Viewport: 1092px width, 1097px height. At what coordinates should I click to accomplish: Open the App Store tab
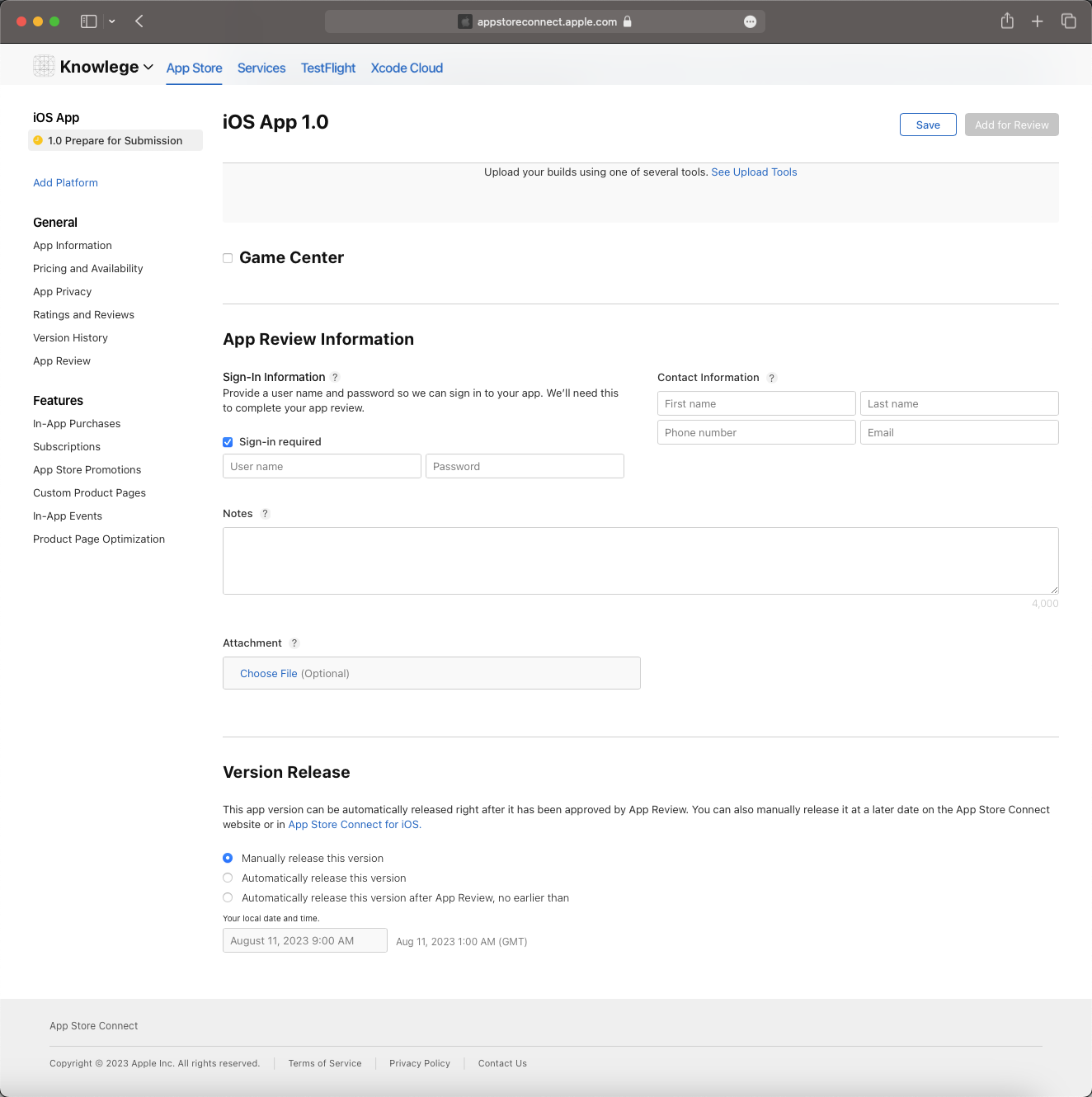tap(194, 68)
